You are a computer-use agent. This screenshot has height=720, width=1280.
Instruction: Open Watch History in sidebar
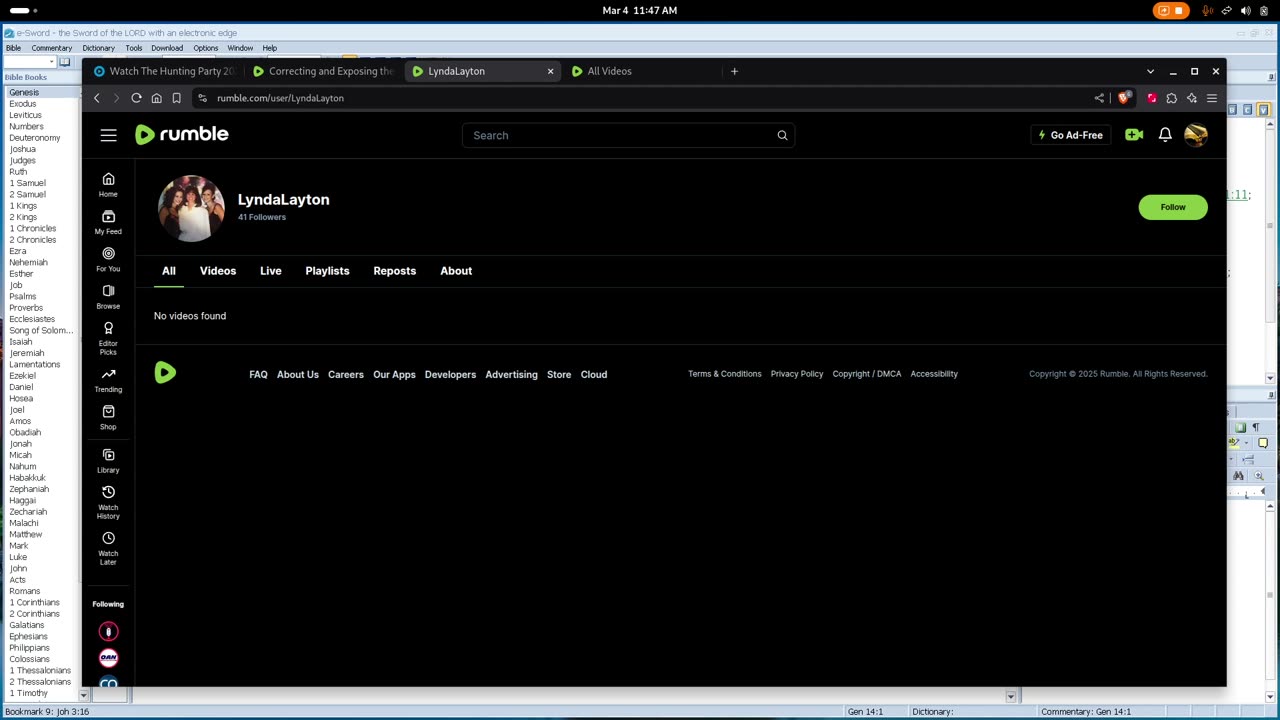point(108,502)
